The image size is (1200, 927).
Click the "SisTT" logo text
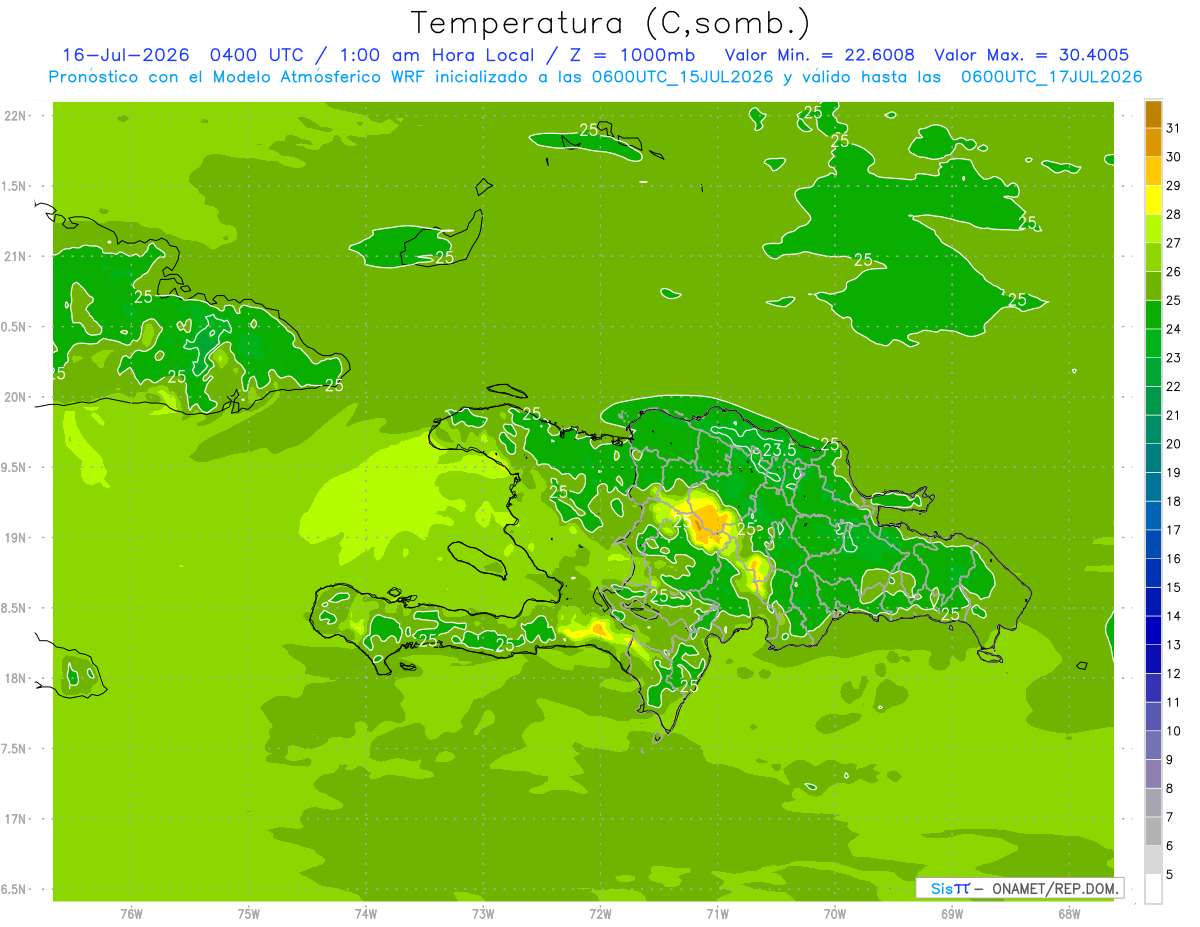(950, 888)
